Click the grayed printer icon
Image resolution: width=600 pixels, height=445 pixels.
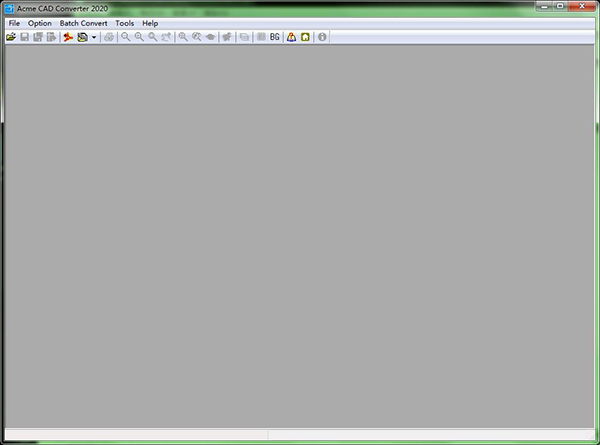109,37
